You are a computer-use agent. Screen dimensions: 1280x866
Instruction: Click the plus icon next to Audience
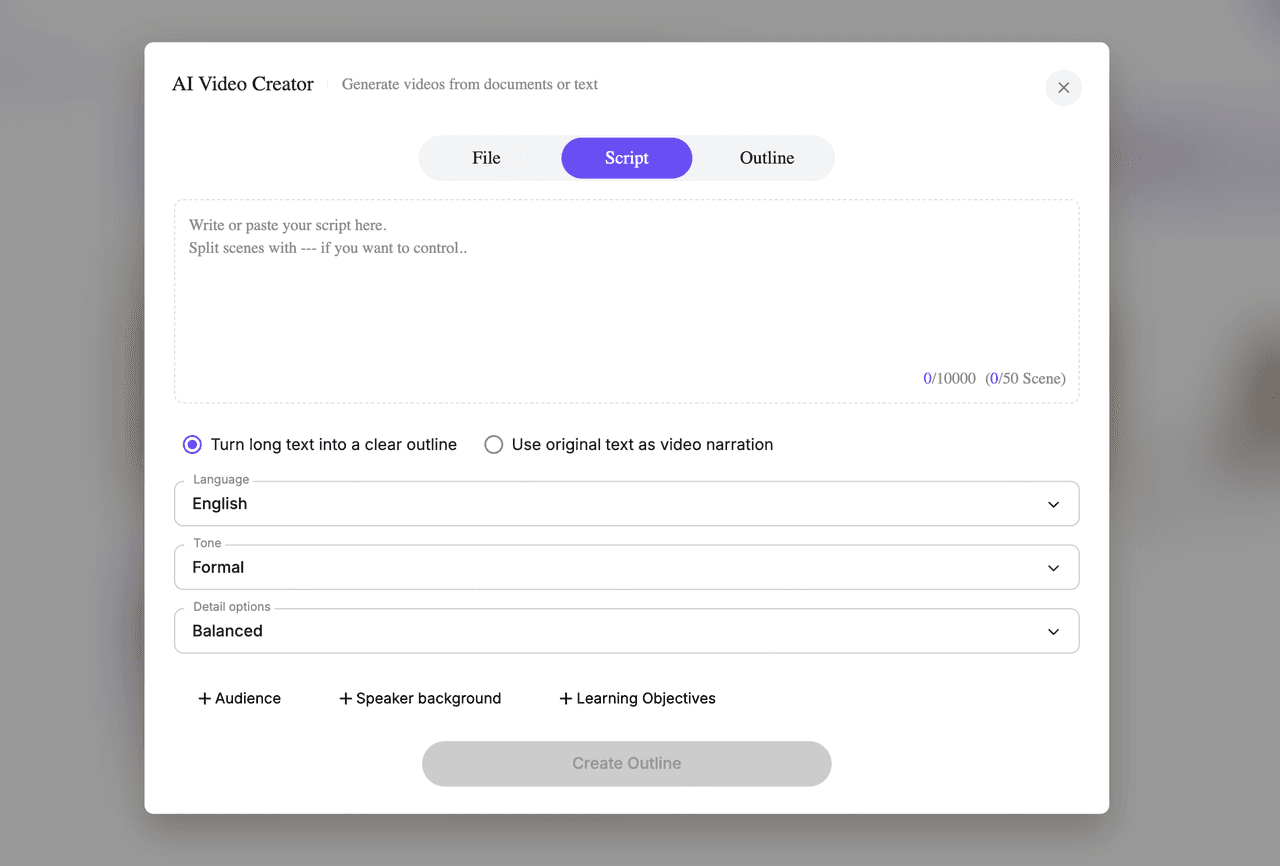[204, 699]
